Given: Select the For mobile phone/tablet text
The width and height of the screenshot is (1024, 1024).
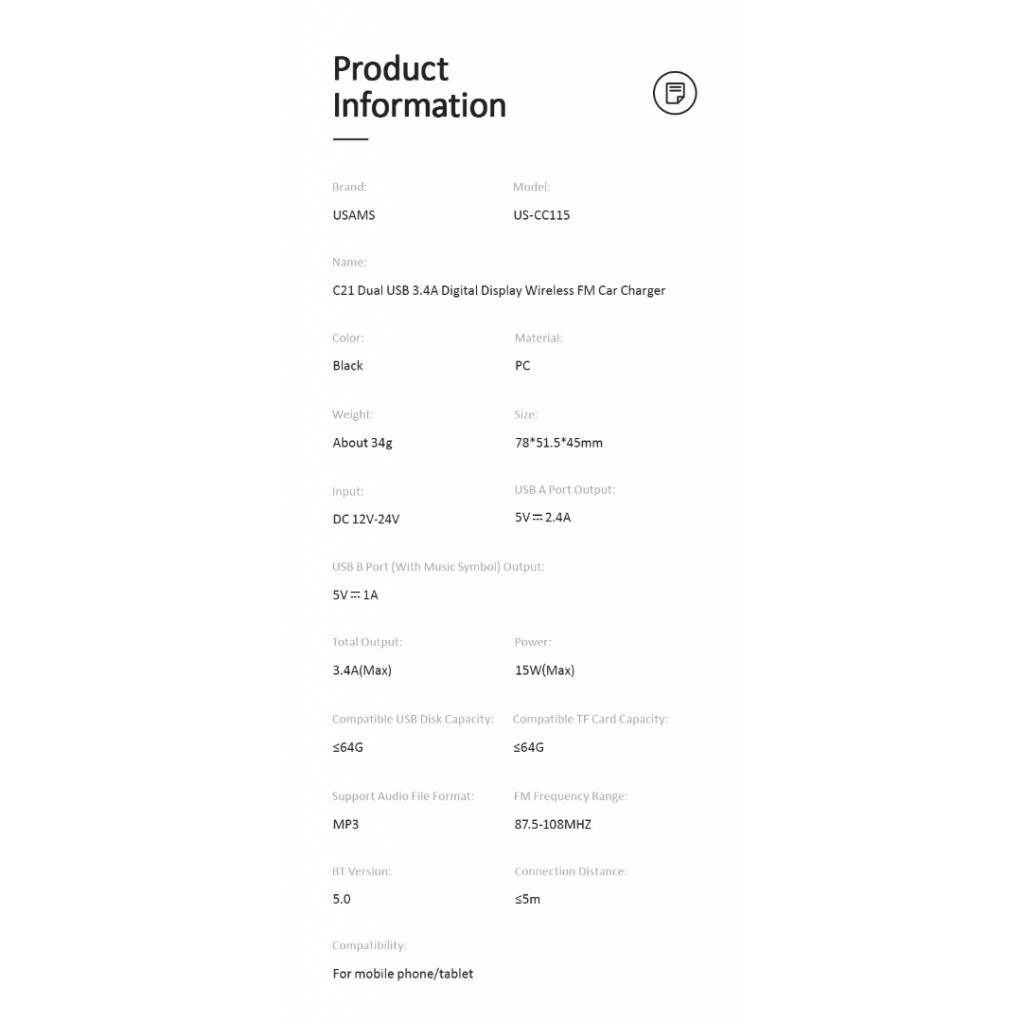Looking at the screenshot, I should pos(403,974).
